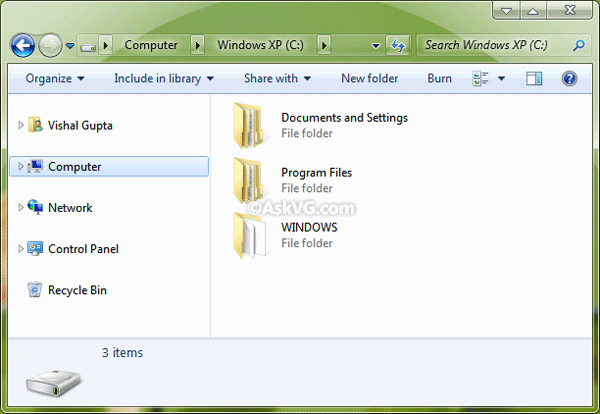Viewport: 600px width, 414px height.
Task: Select Network in navigation pane
Action: [70, 208]
